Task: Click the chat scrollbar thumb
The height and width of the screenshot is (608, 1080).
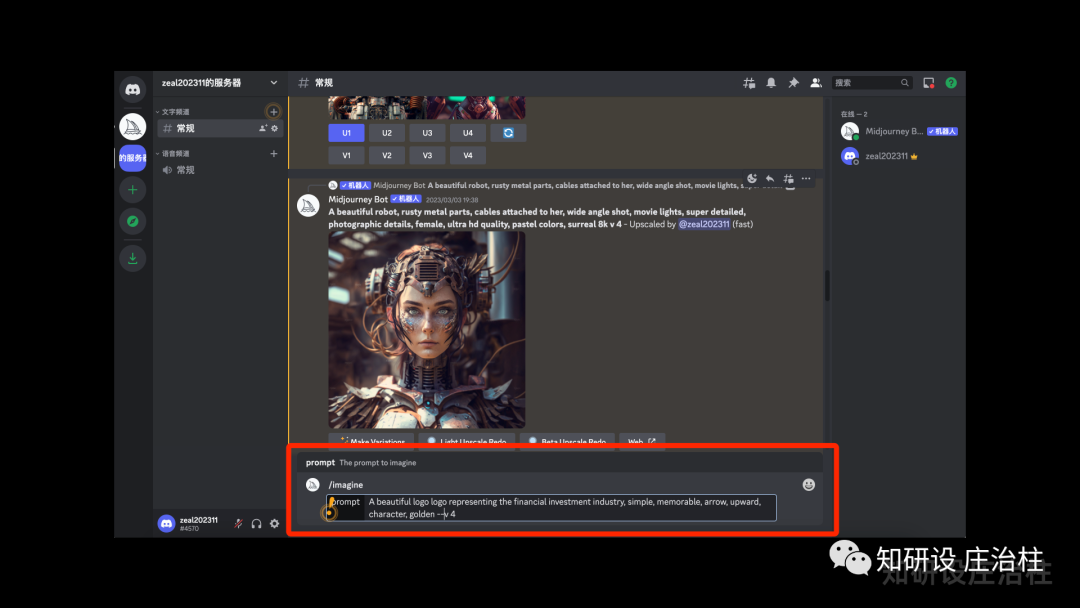Action: [827, 284]
